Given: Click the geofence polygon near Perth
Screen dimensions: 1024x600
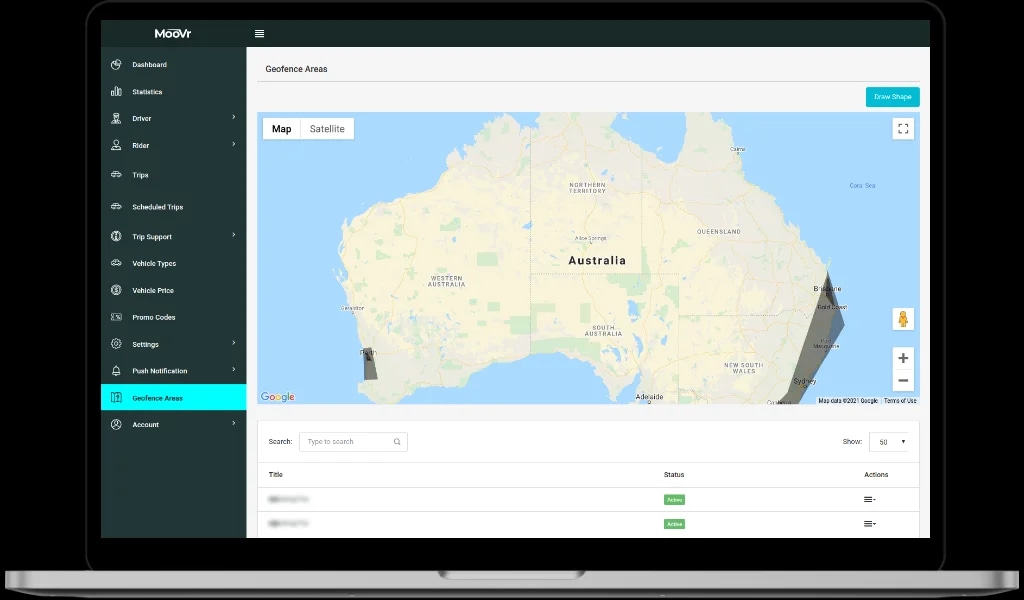Looking at the screenshot, I should click(x=370, y=364).
